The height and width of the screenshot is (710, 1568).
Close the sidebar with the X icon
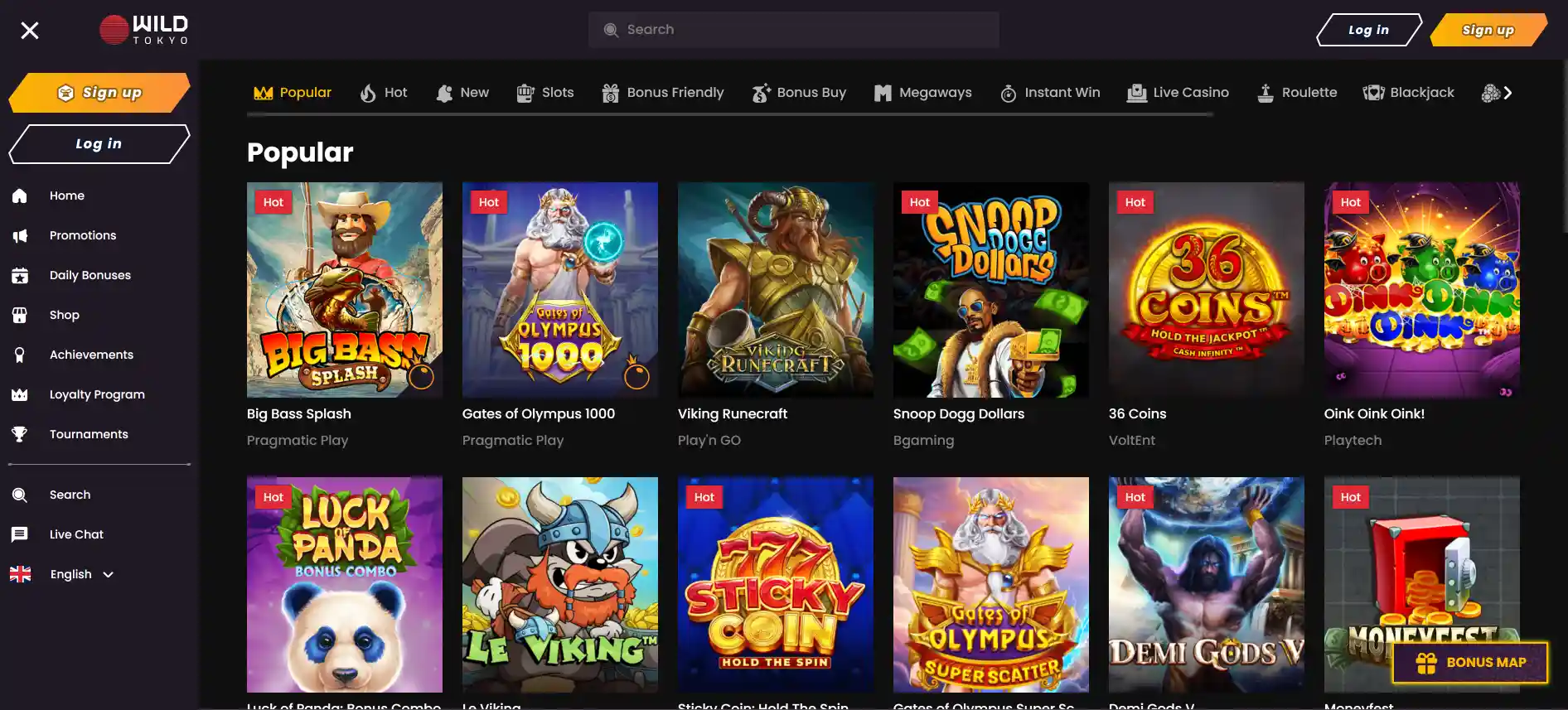(30, 31)
